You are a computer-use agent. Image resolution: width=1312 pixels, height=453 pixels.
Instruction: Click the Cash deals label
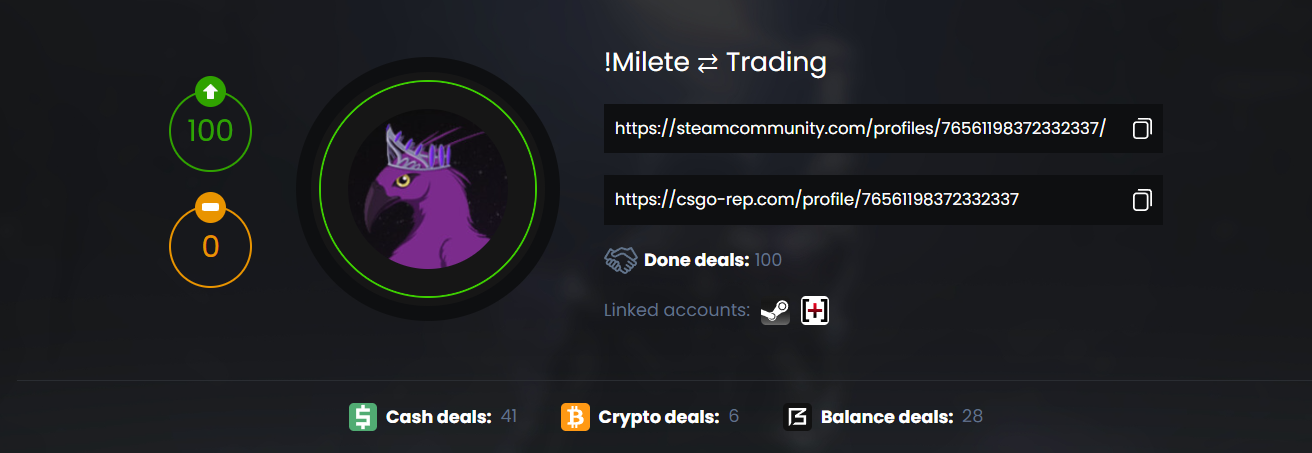pos(438,417)
